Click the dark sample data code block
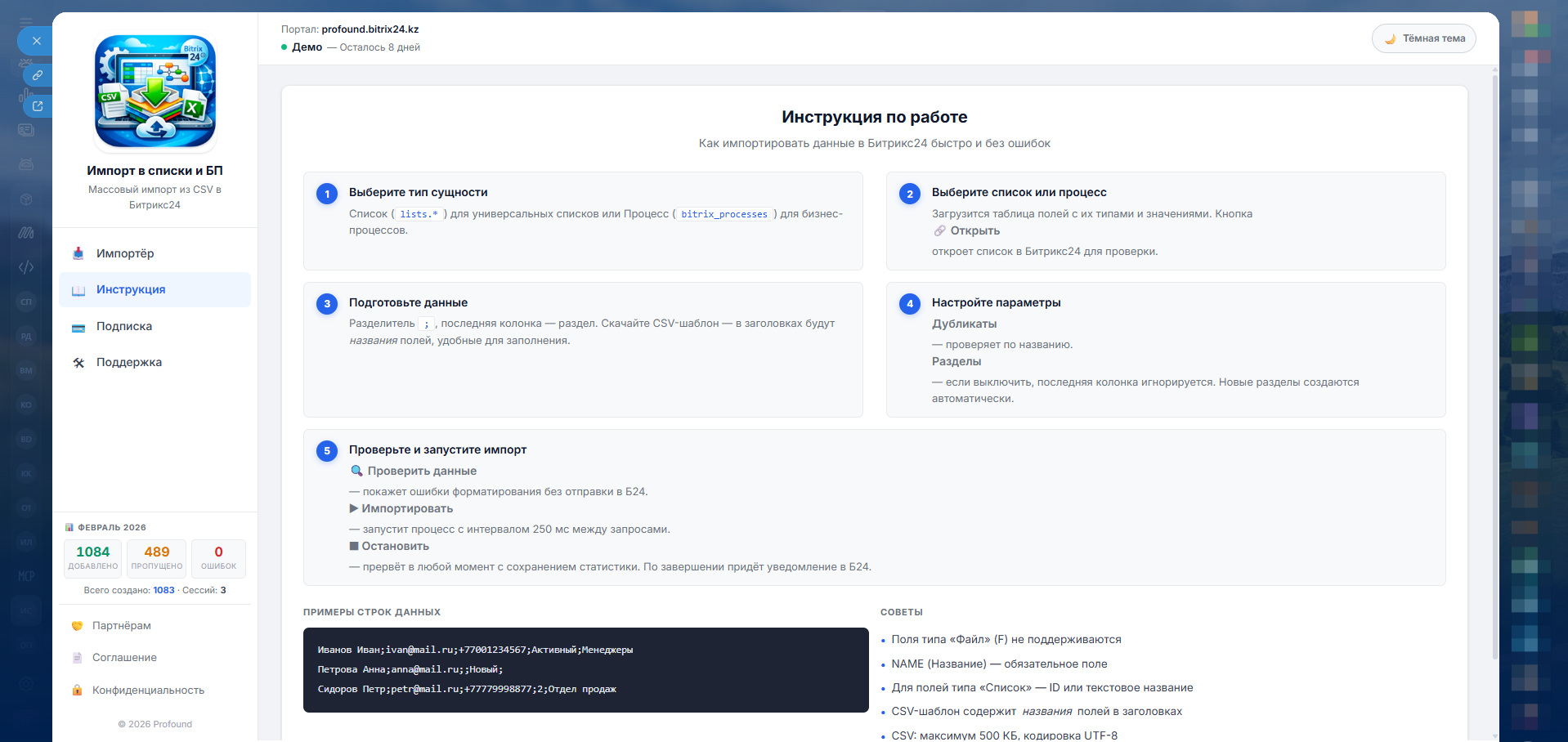 tap(585, 669)
